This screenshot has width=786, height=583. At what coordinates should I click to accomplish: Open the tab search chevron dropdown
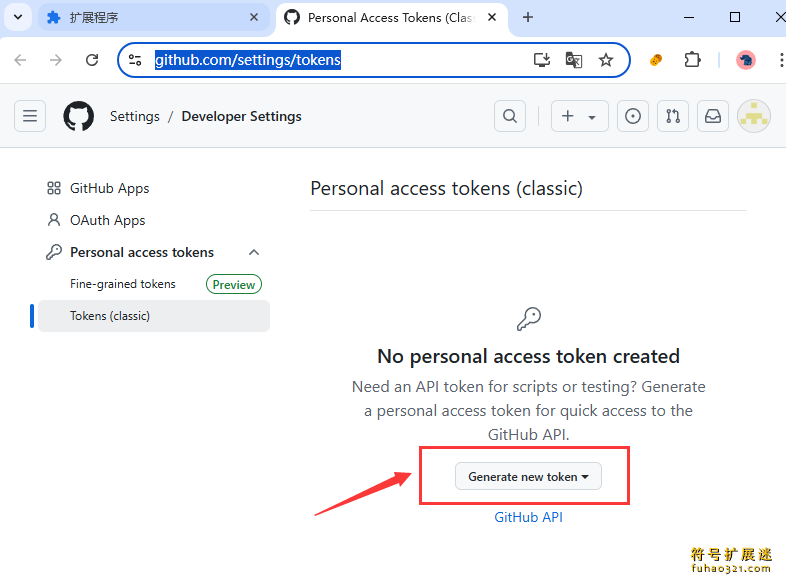point(18,18)
